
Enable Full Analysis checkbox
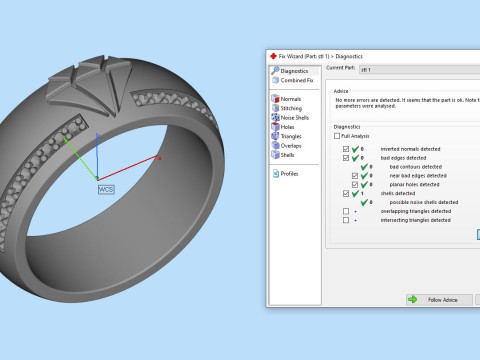(x=337, y=136)
